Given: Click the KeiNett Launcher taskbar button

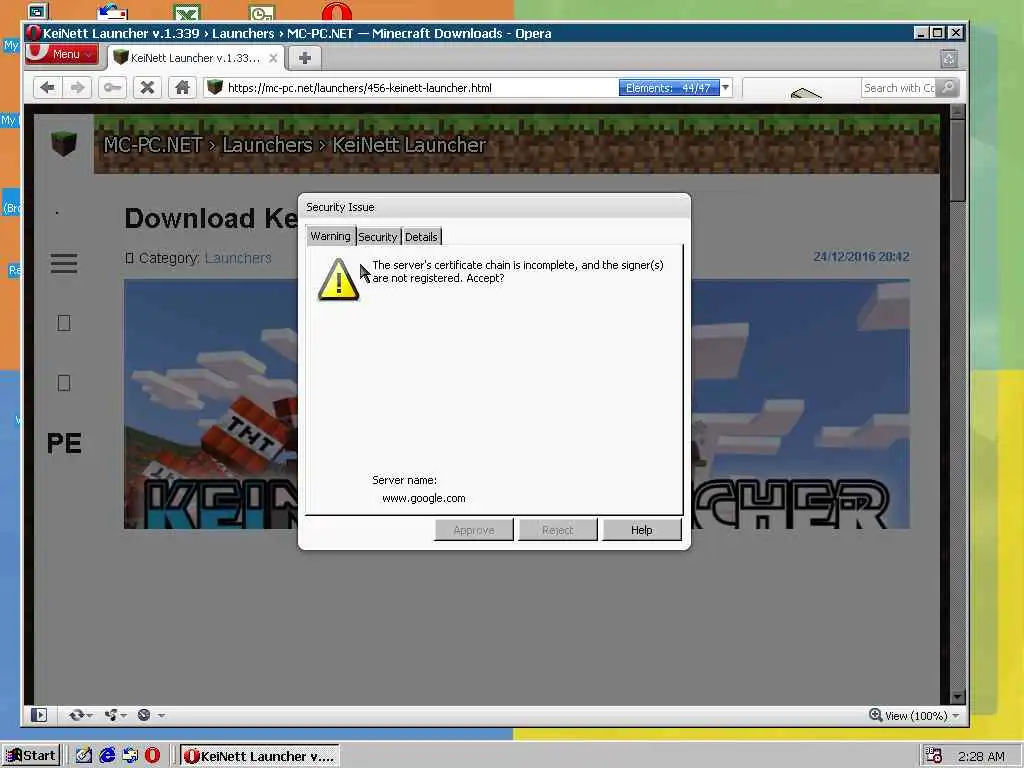Looking at the screenshot, I should (260, 756).
